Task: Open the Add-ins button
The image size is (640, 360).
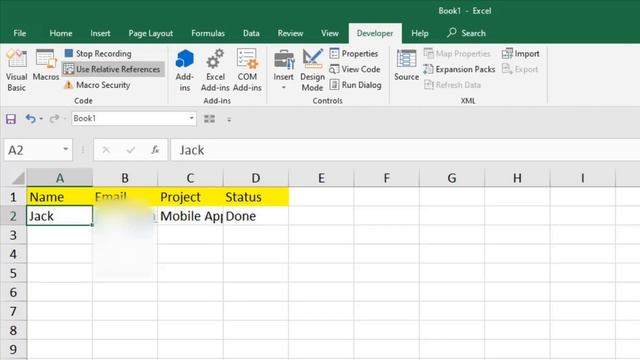Action: tap(184, 70)
